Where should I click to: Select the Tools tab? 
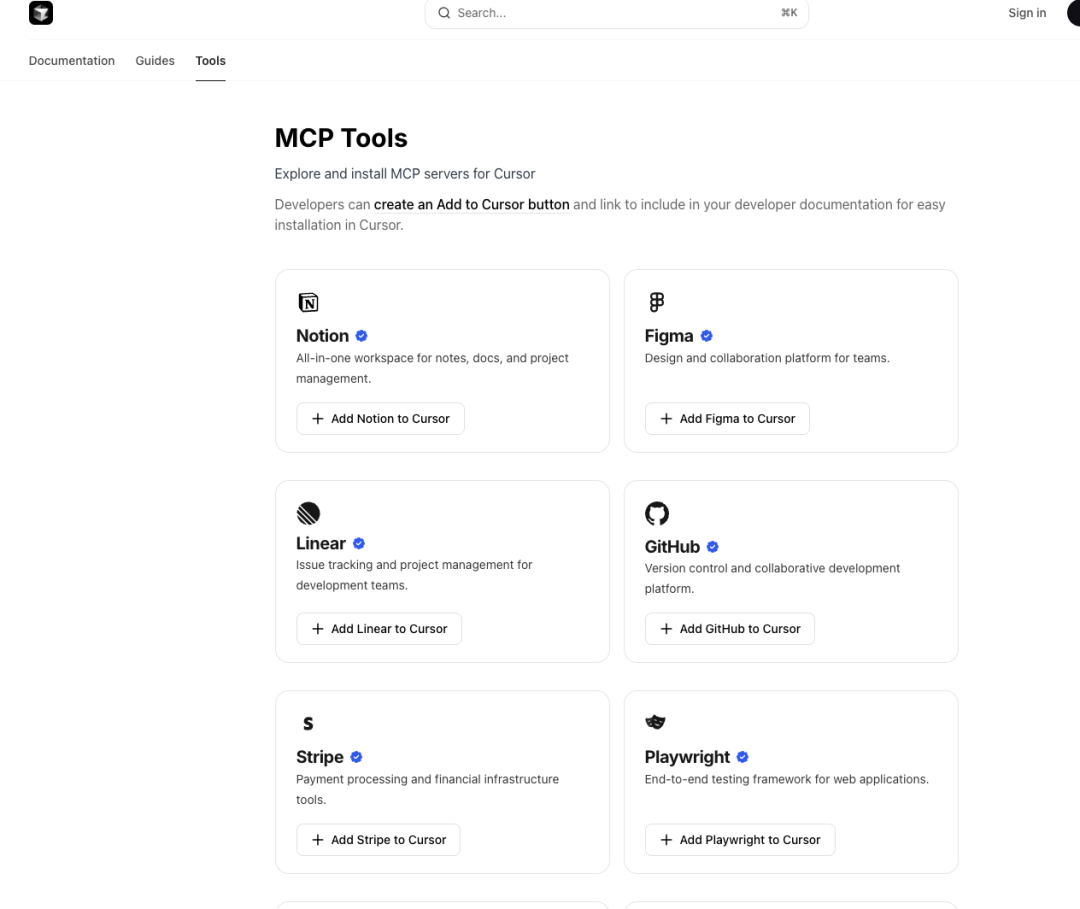coord(210,61)
